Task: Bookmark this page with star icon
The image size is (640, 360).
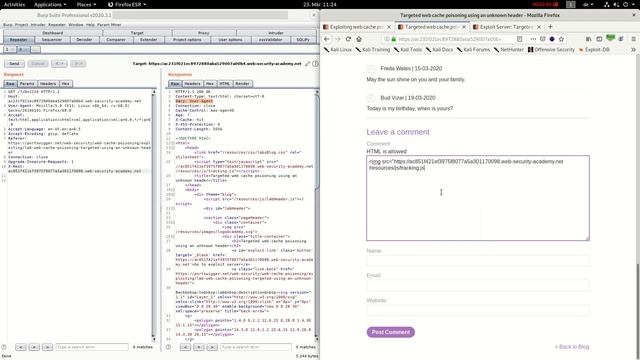Action: click(x=562, y=39)
